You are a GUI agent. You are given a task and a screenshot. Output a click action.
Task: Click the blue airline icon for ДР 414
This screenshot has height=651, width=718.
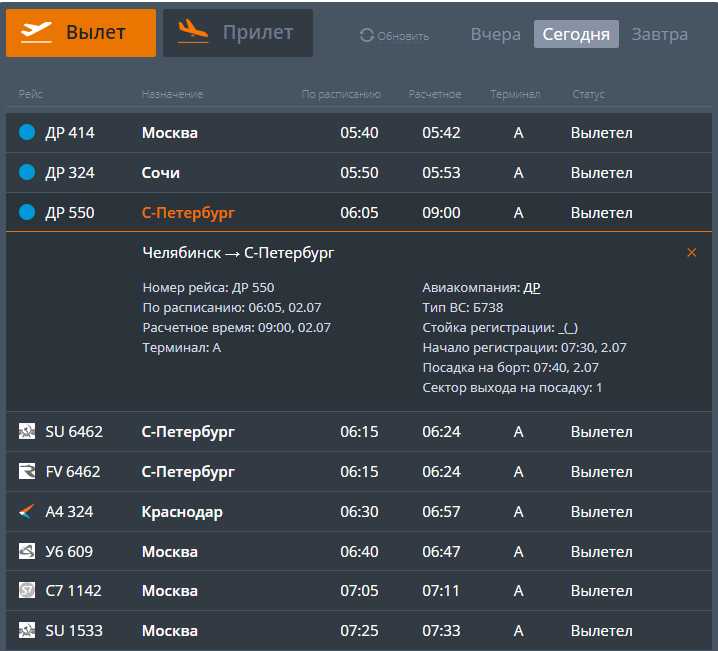[27, 132]
